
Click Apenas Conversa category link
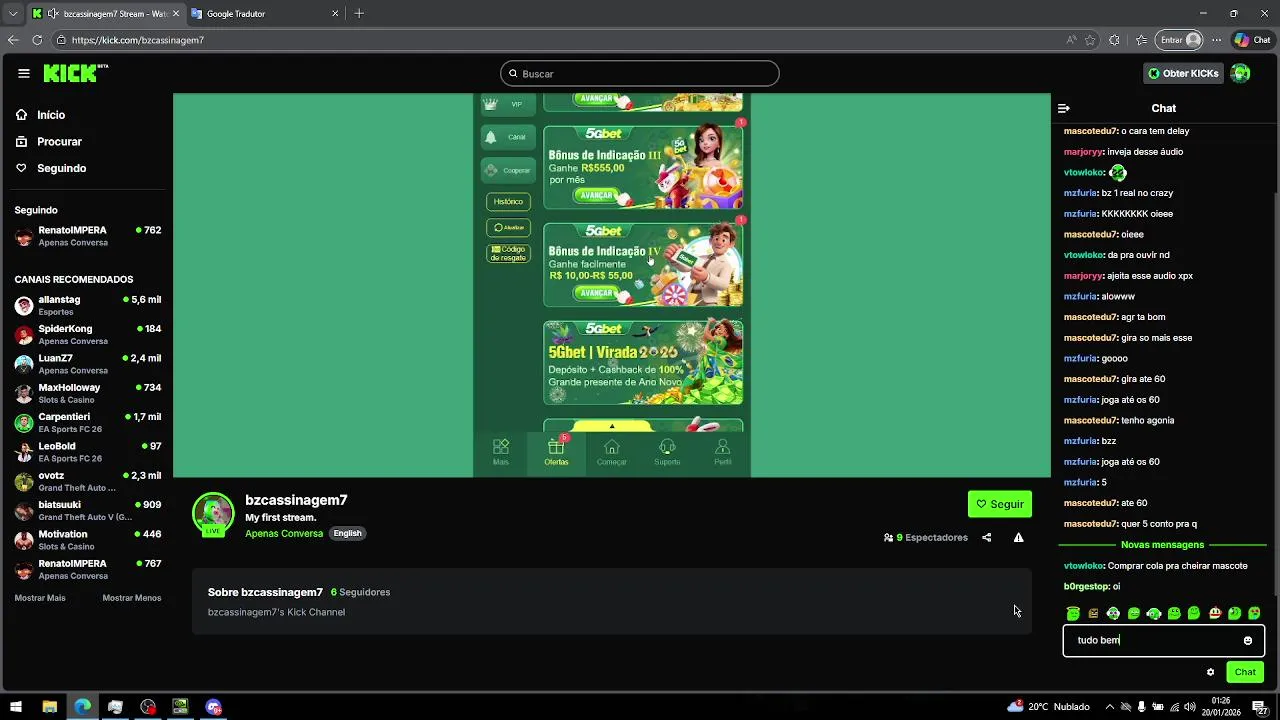click(x=284, y=533)
